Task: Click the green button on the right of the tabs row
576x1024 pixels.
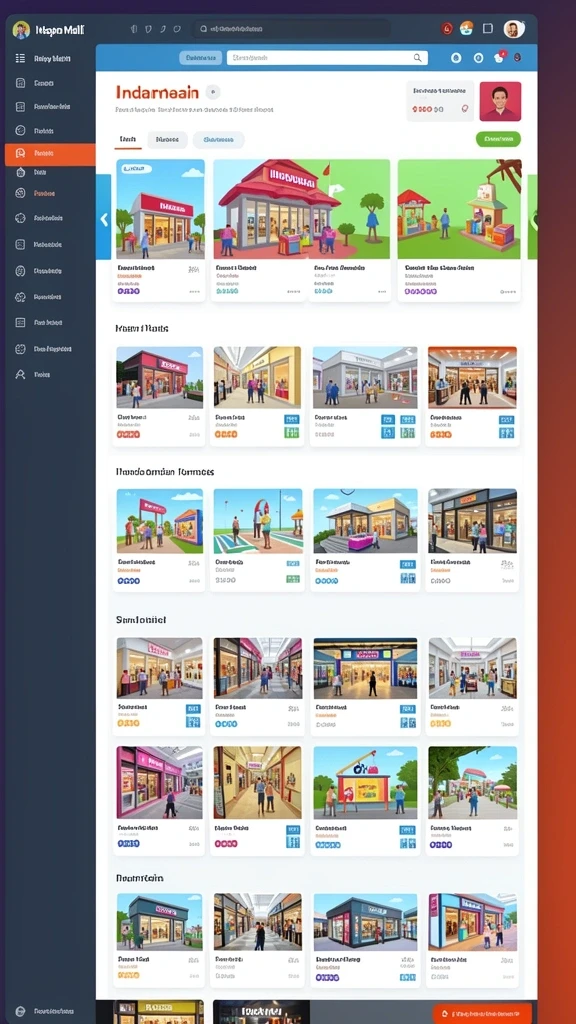Action: coord(498,139)
